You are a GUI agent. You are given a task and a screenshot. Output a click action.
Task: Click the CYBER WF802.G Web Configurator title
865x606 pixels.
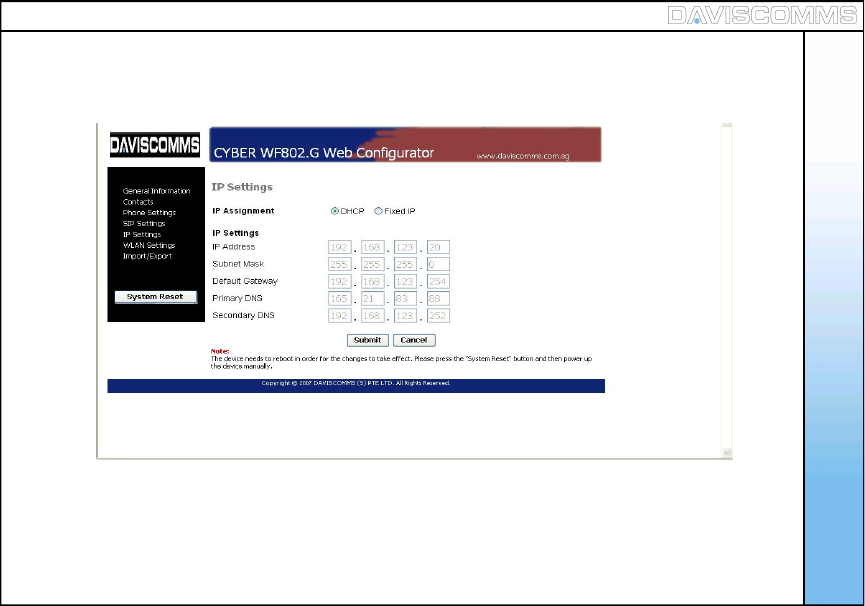(324, 153)
